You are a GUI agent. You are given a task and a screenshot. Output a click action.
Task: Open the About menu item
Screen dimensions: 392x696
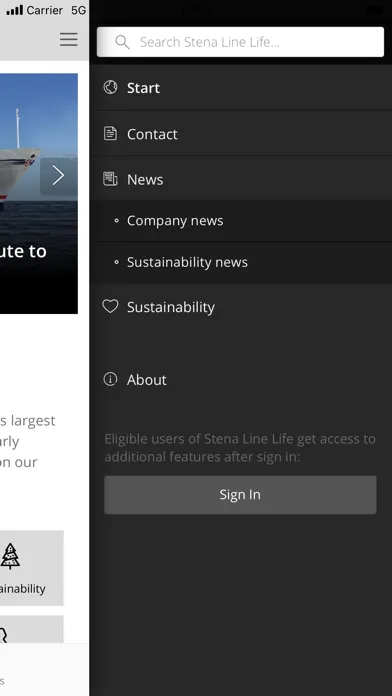[x=241, y=380]
